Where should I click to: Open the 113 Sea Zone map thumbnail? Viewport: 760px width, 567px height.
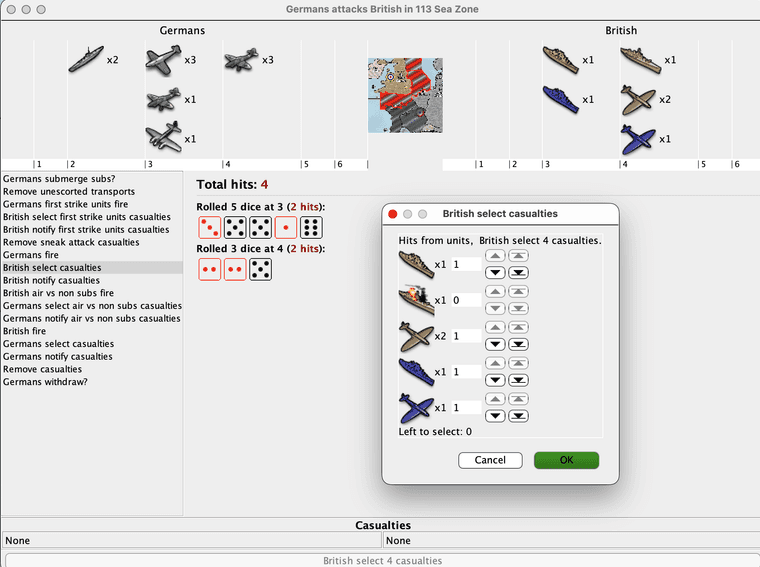click(405, 95)
